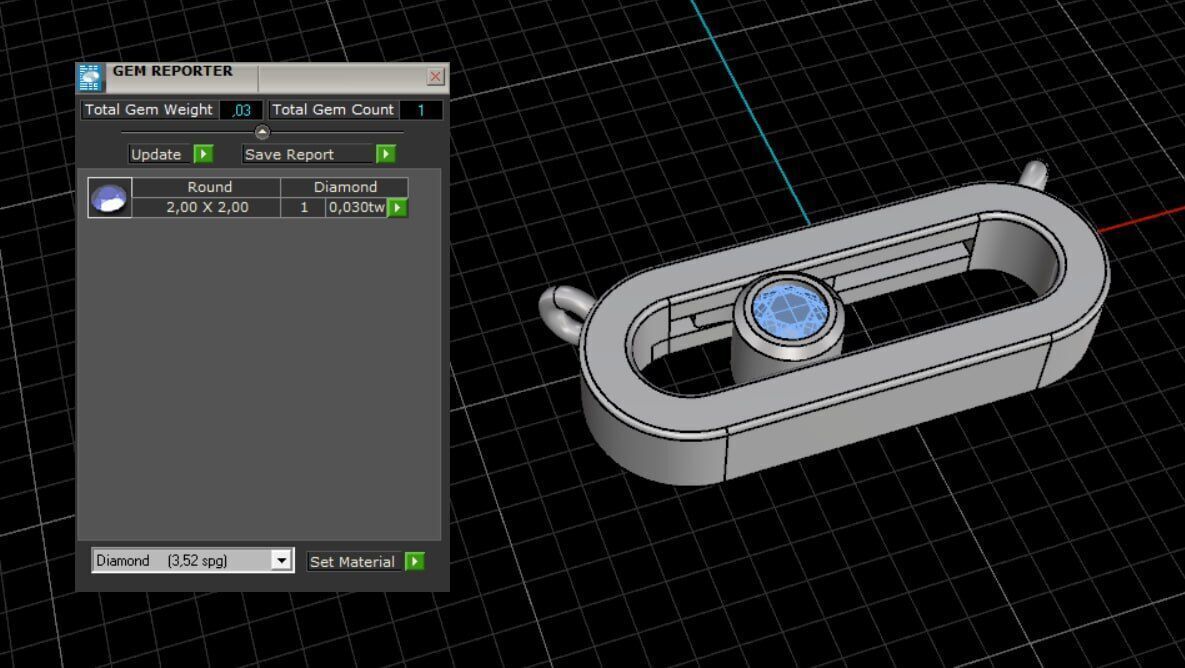Screen dimensions: 1185x668
Task: Click the 2,00 X 2,00 size cell
Action: [x=207, y=207]
